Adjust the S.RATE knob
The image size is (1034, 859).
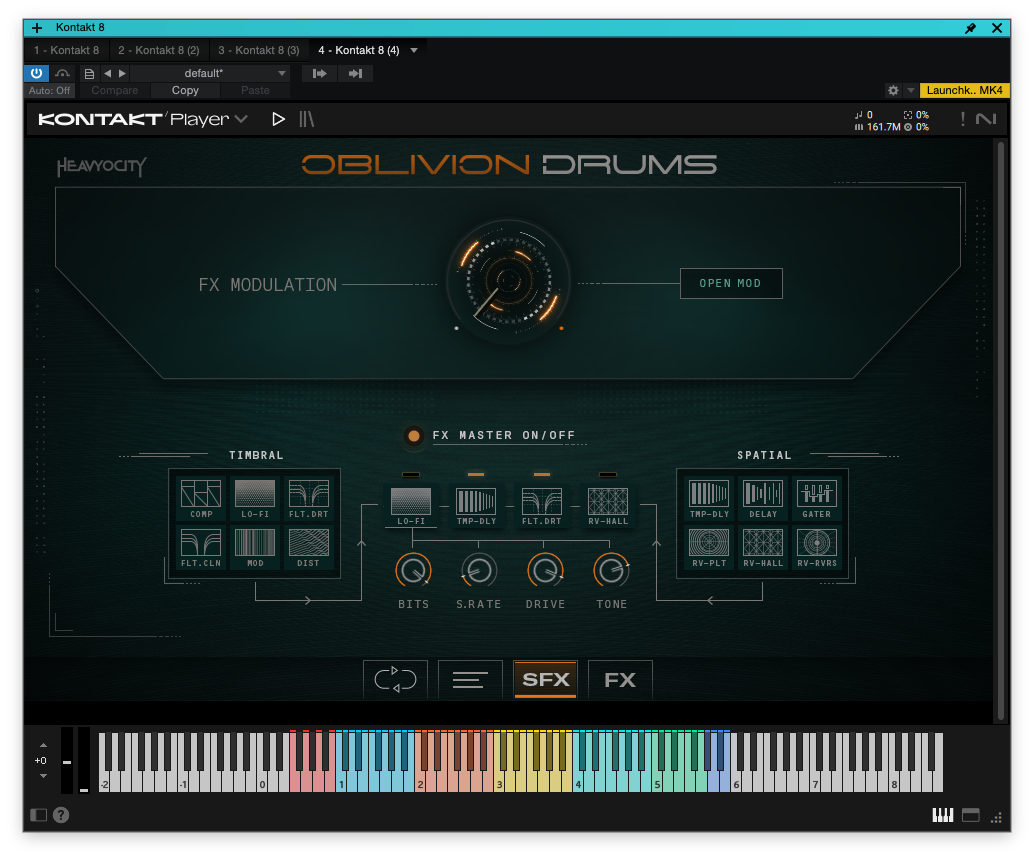479,571
